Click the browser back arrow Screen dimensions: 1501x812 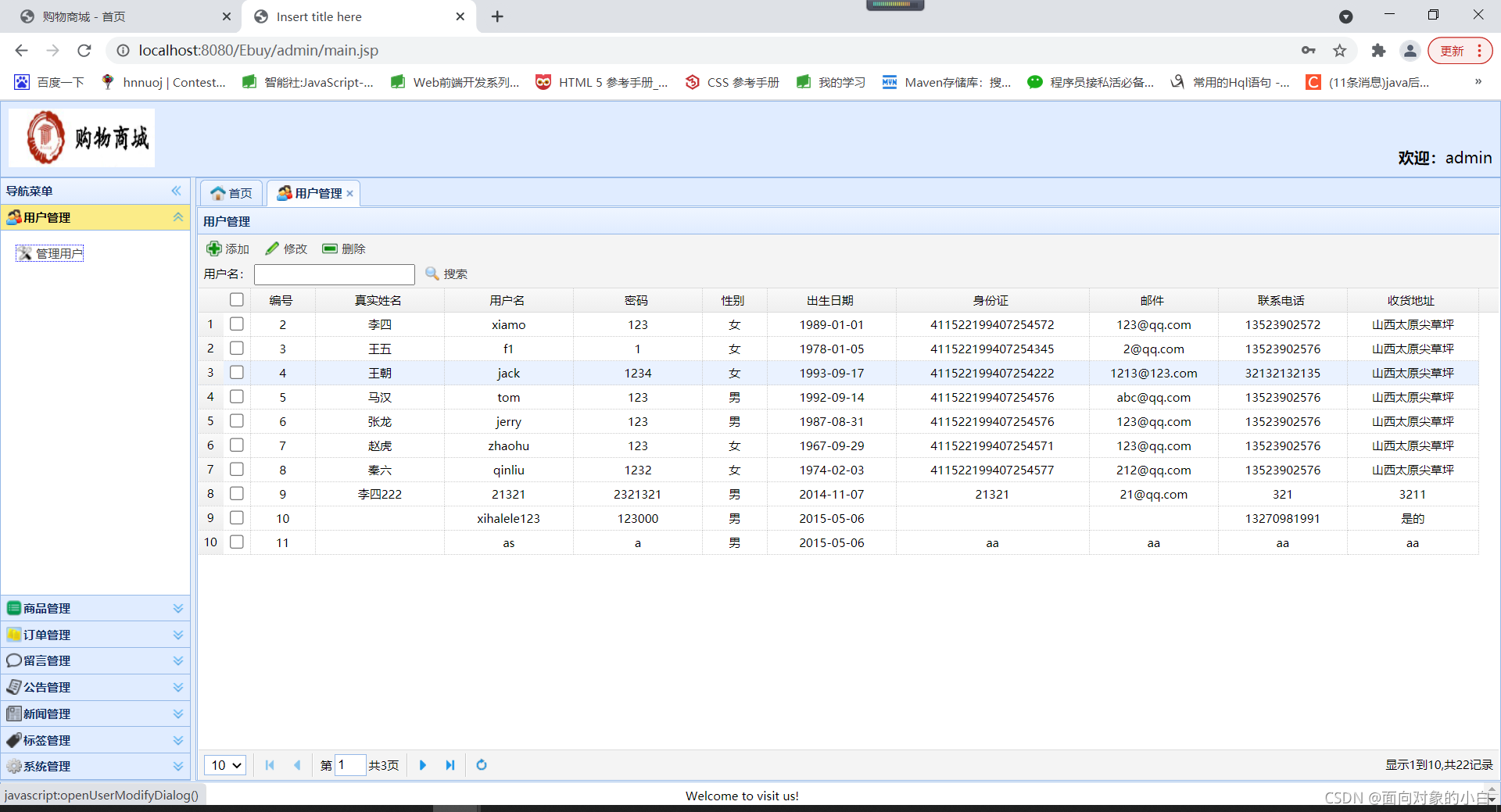[x=21, y=50]
